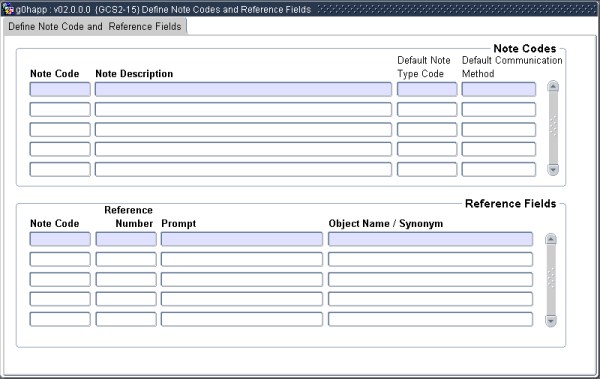Click the last row Note Description field
This screenshot has height=379, width=600.
(243, 169)
